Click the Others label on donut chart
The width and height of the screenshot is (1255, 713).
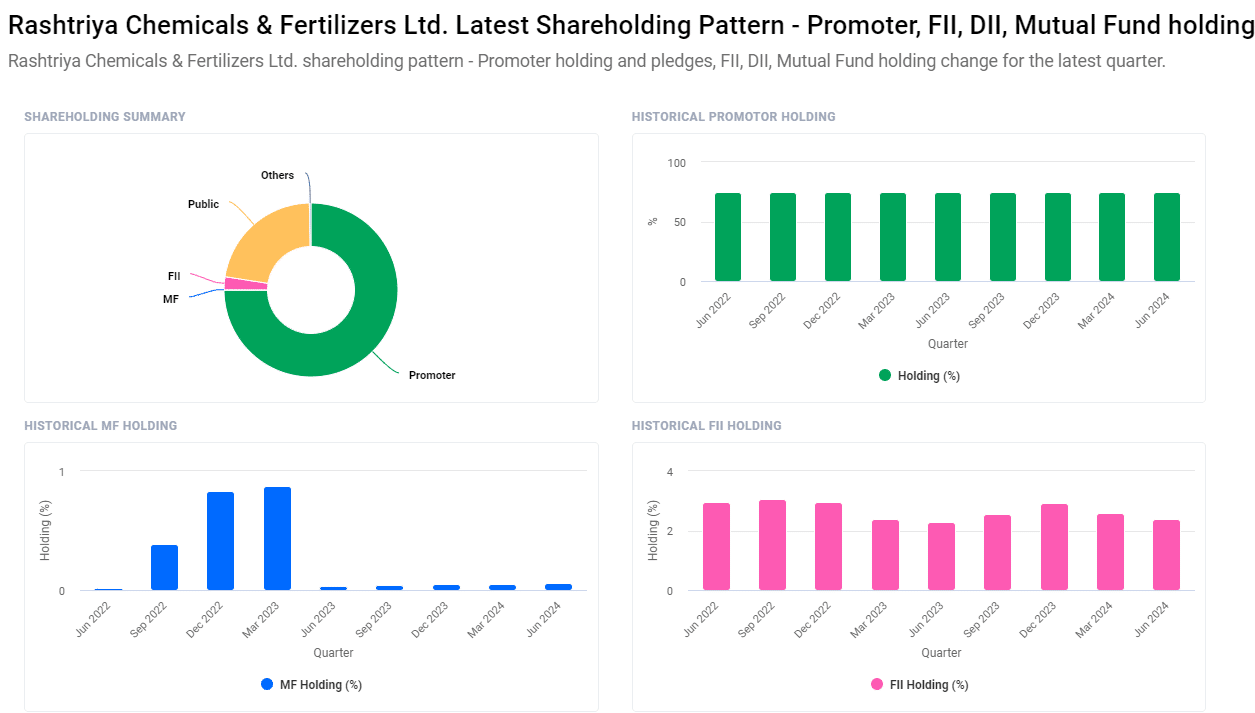point(278,176)
